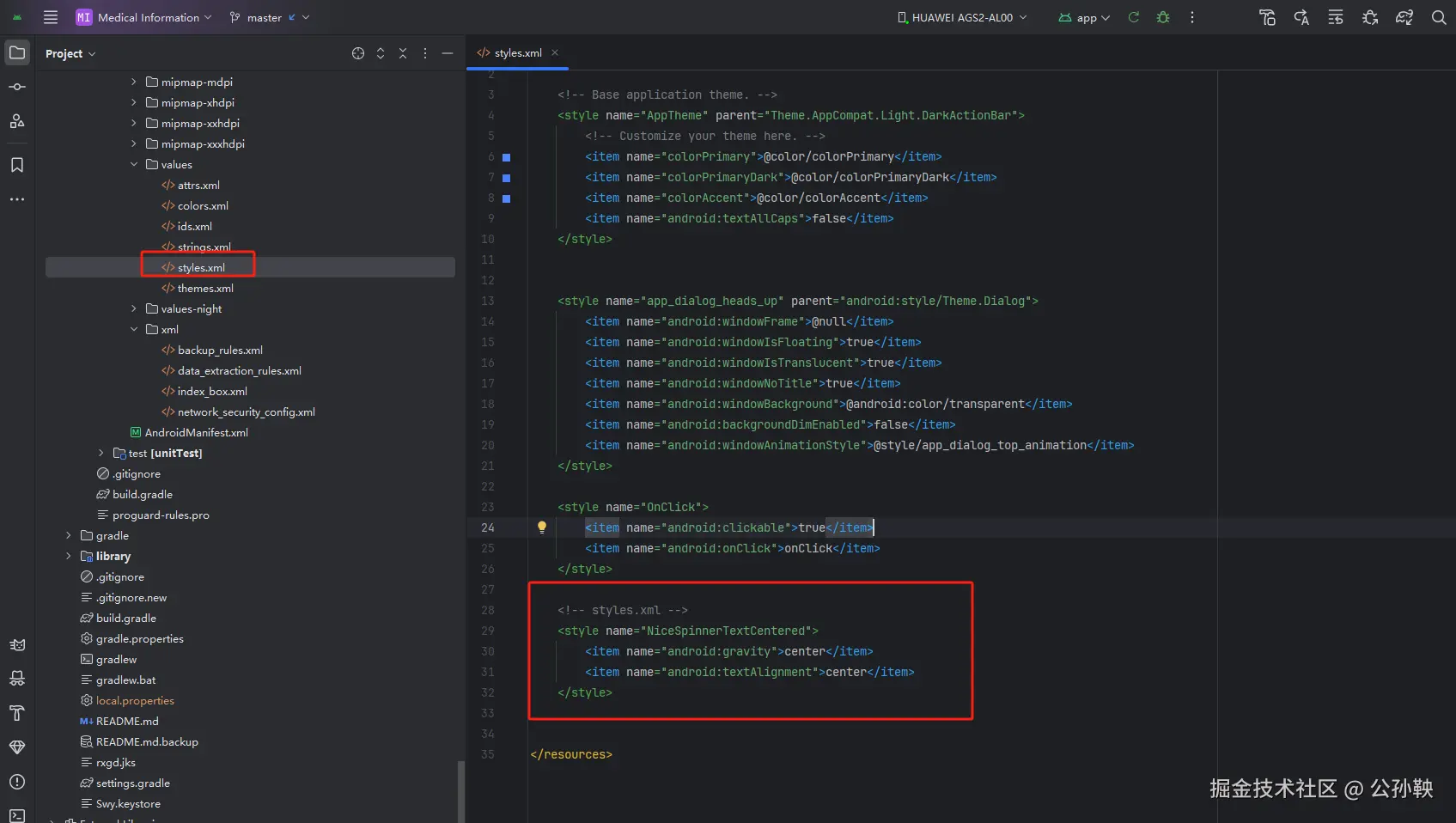Viewport: 1456px width, 823px height.
Task: Open the main hamburger menu
Action: (x=51, y=17)
